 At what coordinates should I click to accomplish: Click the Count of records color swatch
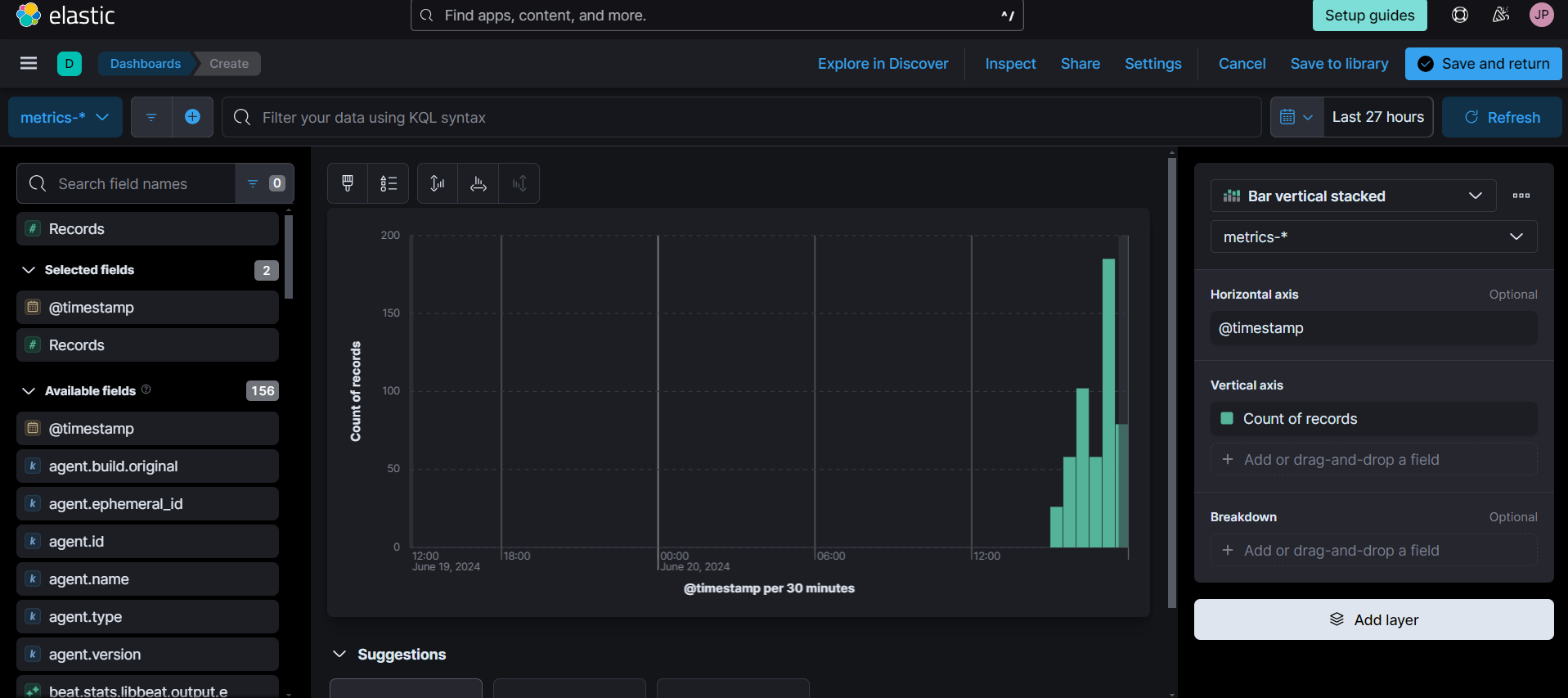(1227, 418)
